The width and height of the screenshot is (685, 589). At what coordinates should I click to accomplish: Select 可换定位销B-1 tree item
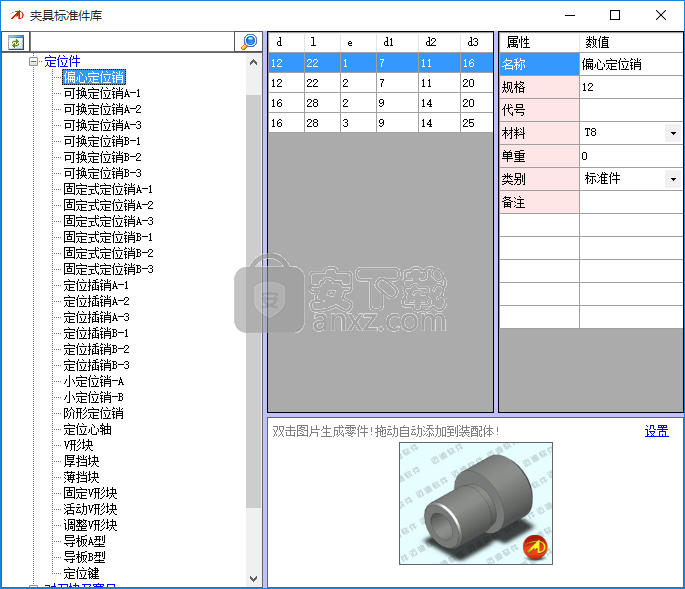[102, 141]
